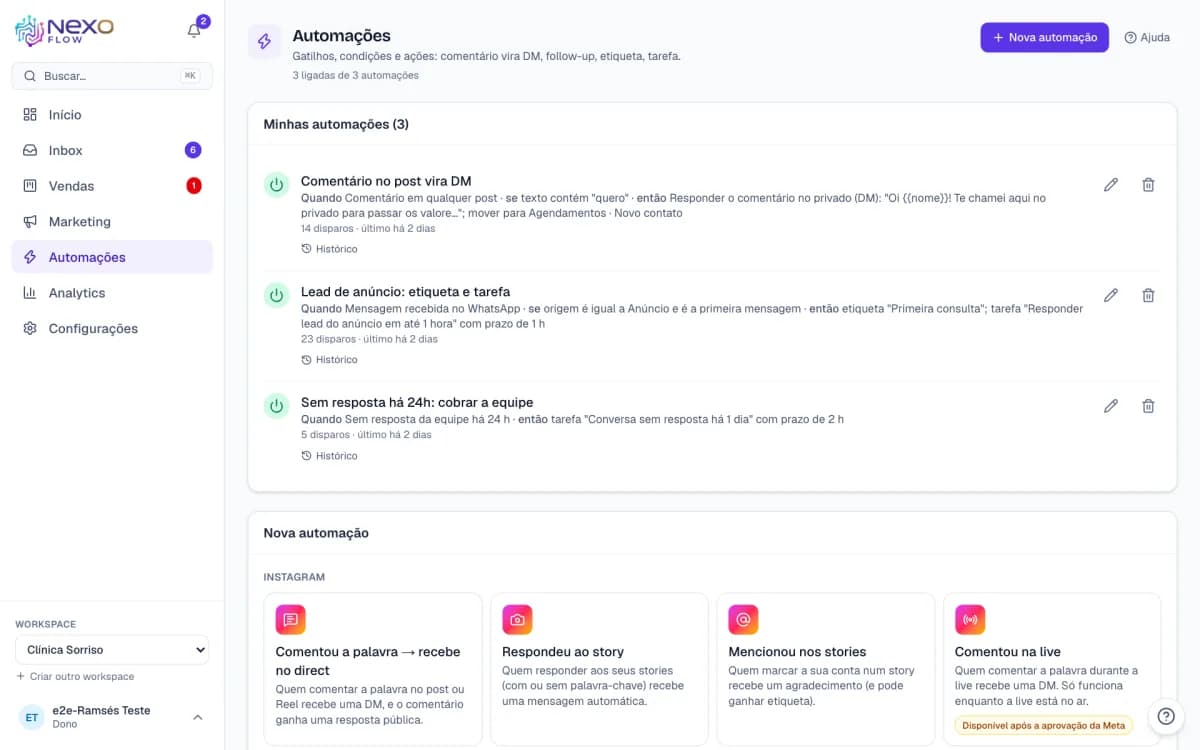Navigate to Marketing
This screenshot has height=750, width=1200.
pos(112,222)
